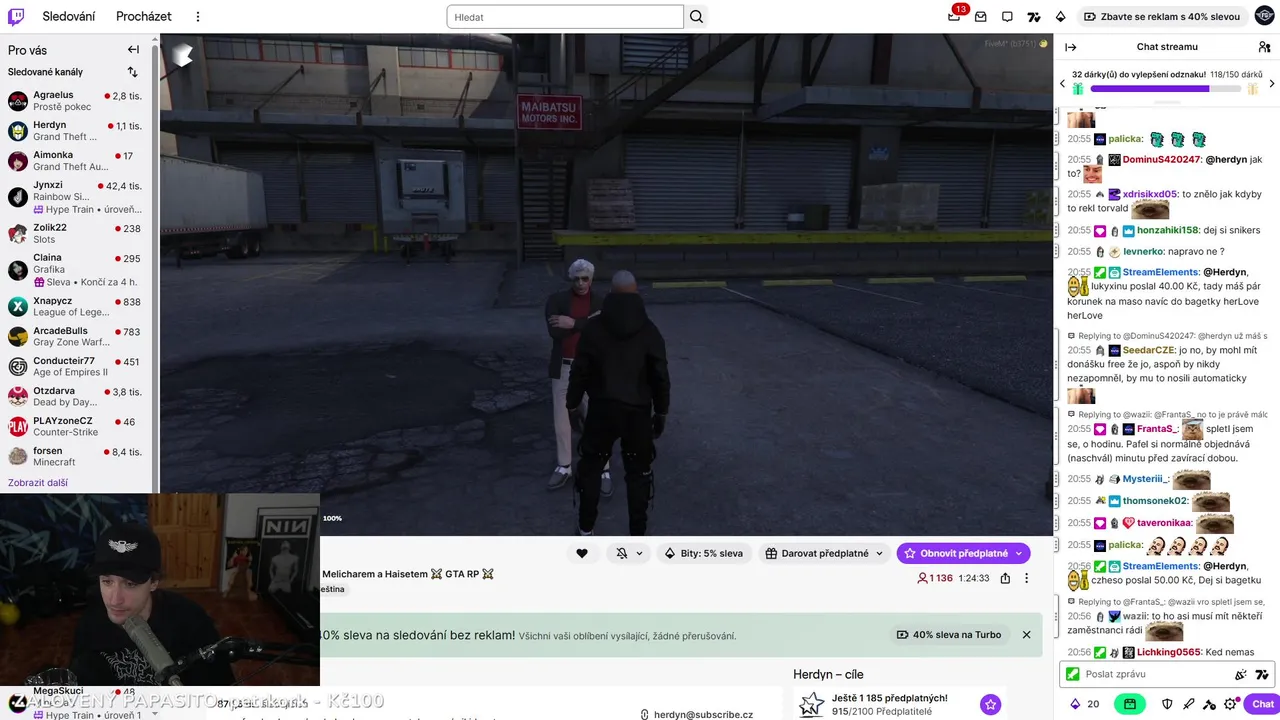The width and height of the screenshot is (1280, 720).
Task: Click the 40% sleva na Turbo button
Action: 949,635
